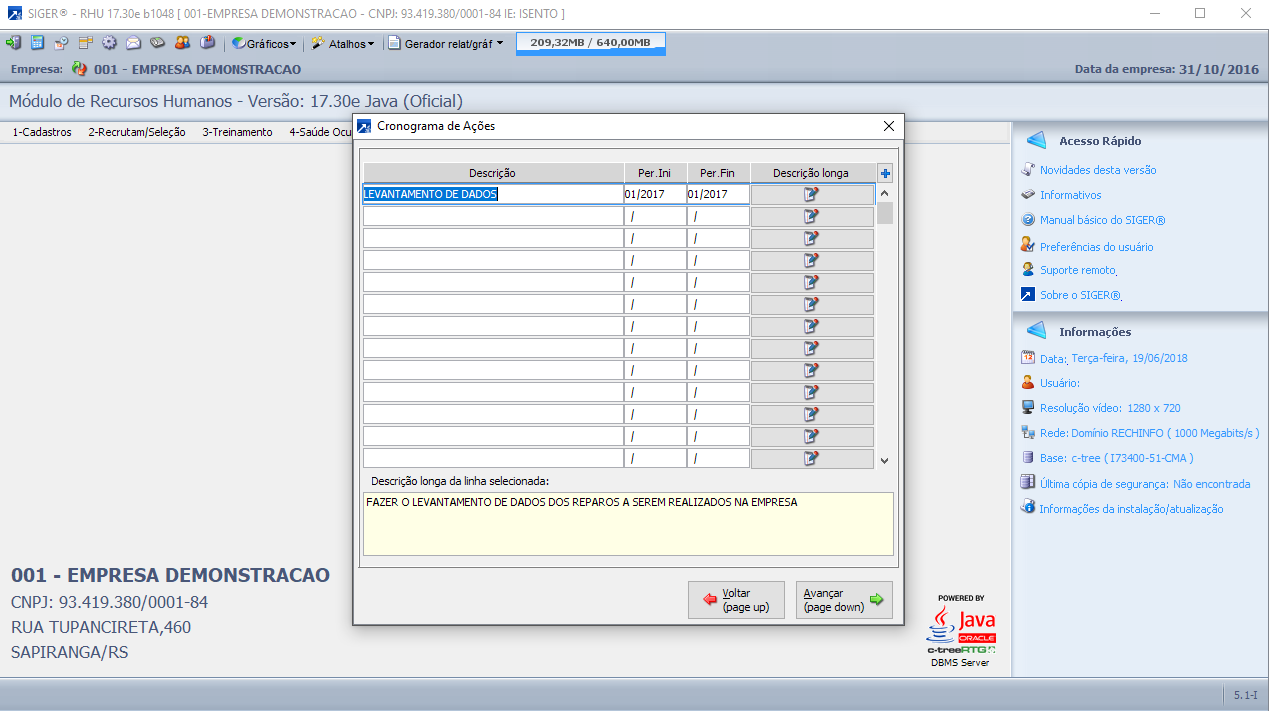
Task: Click the Sobre o SIGER blue arrow icon
Action: point(1027,295)
